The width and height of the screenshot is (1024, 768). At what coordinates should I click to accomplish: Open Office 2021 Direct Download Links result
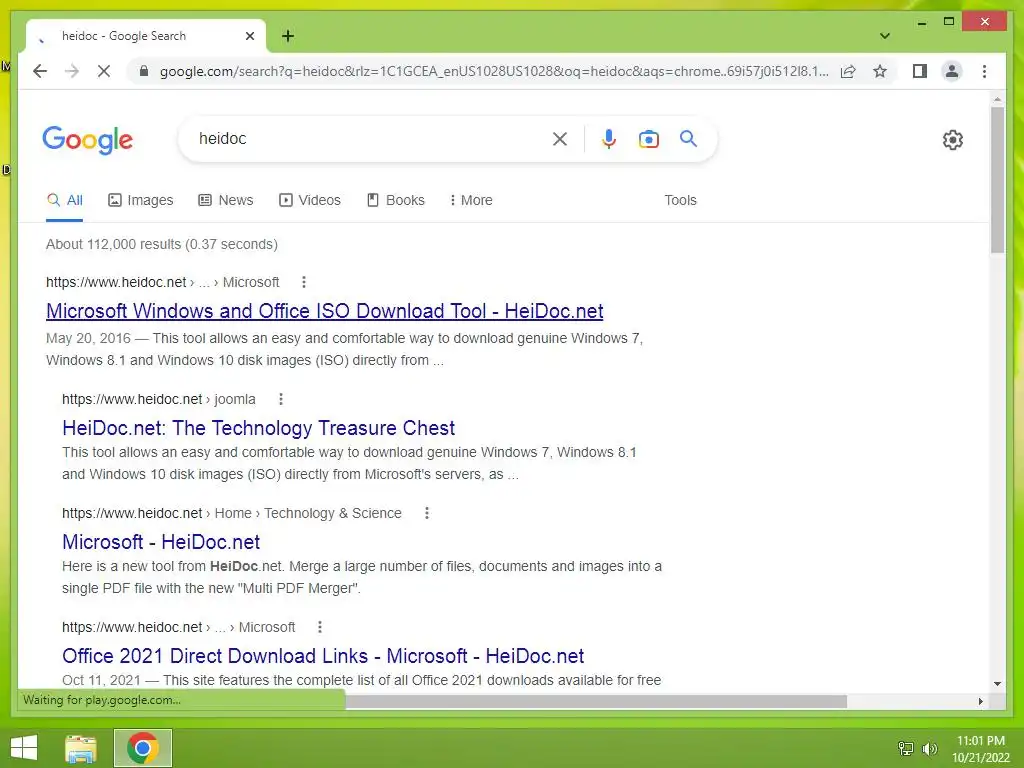323,656
